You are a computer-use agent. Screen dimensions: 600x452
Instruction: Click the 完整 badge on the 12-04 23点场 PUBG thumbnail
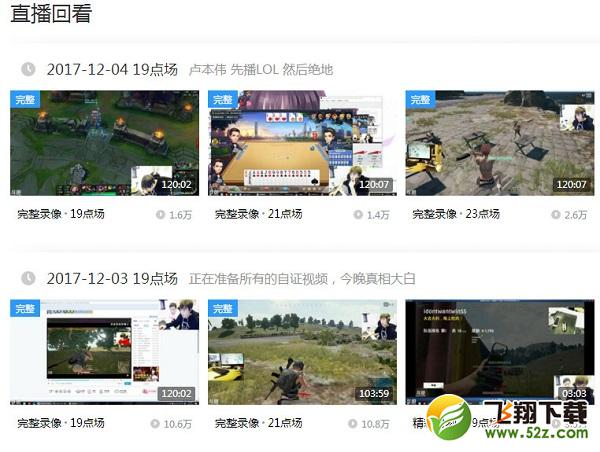click(x=421, y=100)
